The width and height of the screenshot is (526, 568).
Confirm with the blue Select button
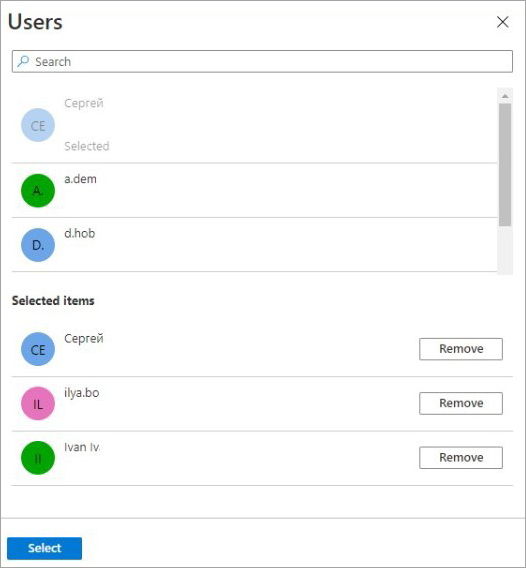coord(45,548)
